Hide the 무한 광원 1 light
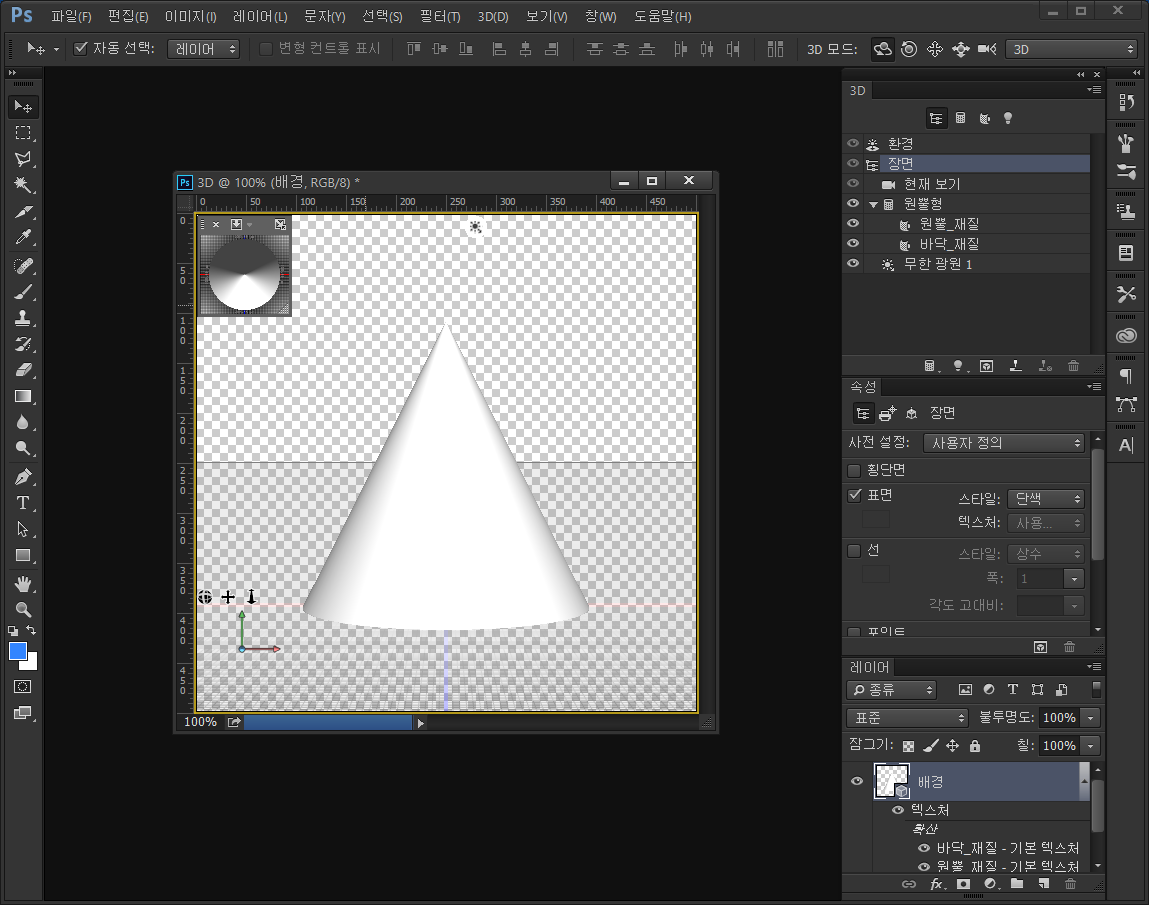1149x905 pixels. 853,264
